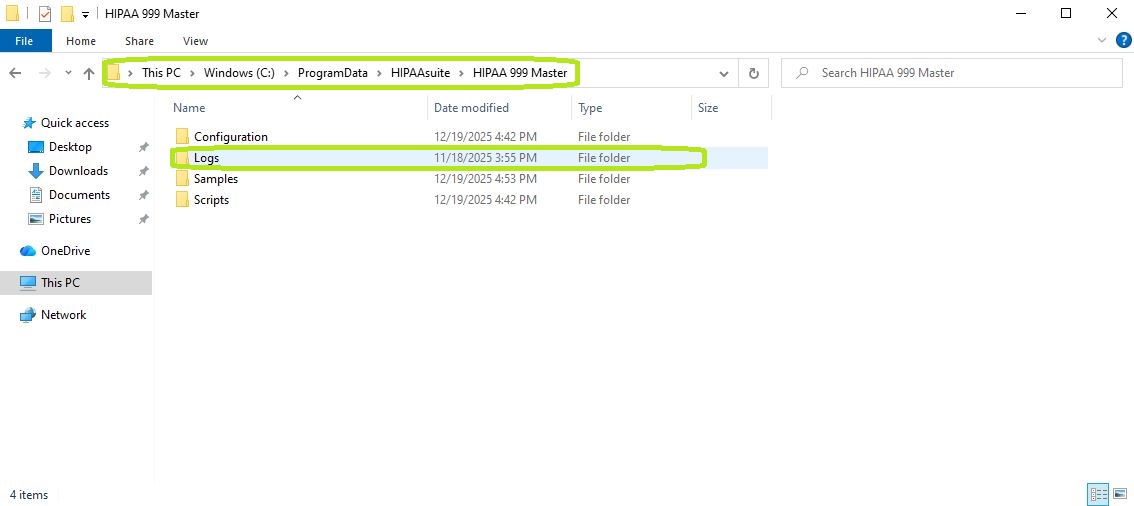Click HIPAAsuite breadcrumb

tap(421, 73)
